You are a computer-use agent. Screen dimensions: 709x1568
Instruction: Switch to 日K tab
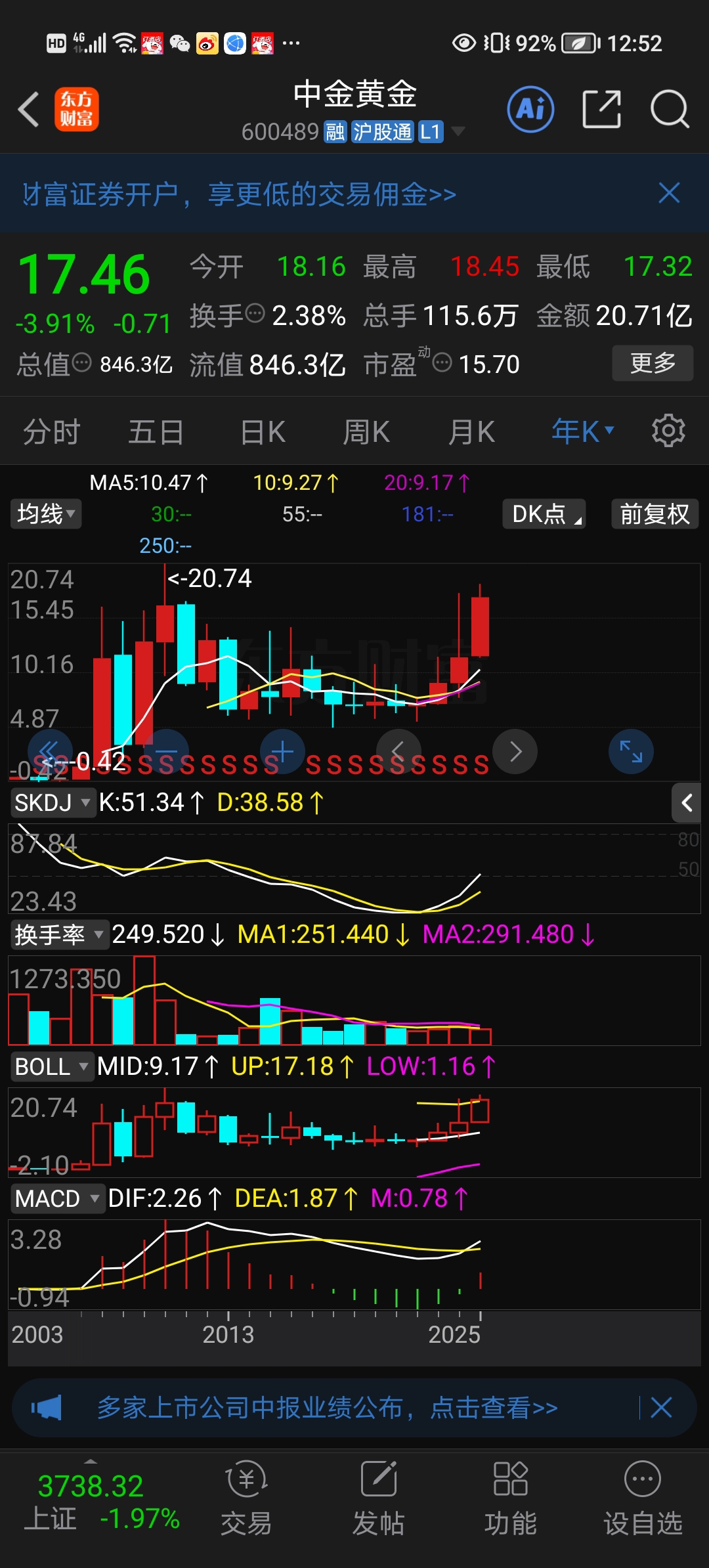point(263,432)
